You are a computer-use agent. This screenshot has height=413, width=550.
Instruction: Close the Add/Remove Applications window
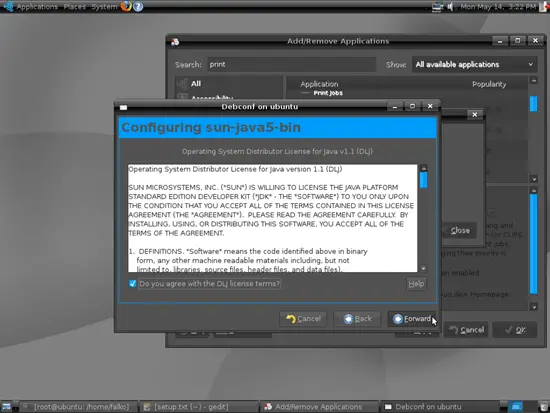535,41
